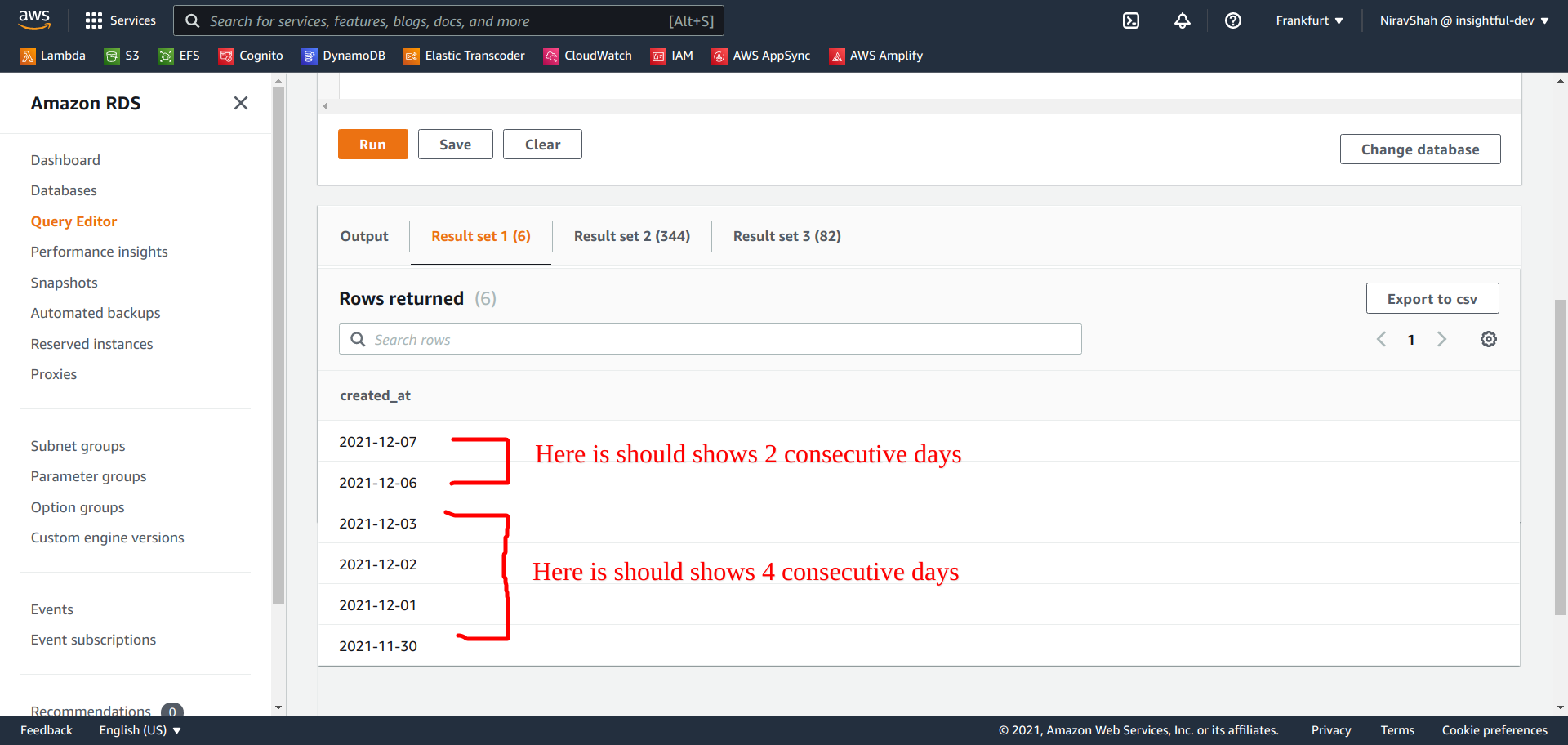Open the DynamoDB favorites shortcut
Viewport: 1568px width, 745px height.
[x=343, y=56]
